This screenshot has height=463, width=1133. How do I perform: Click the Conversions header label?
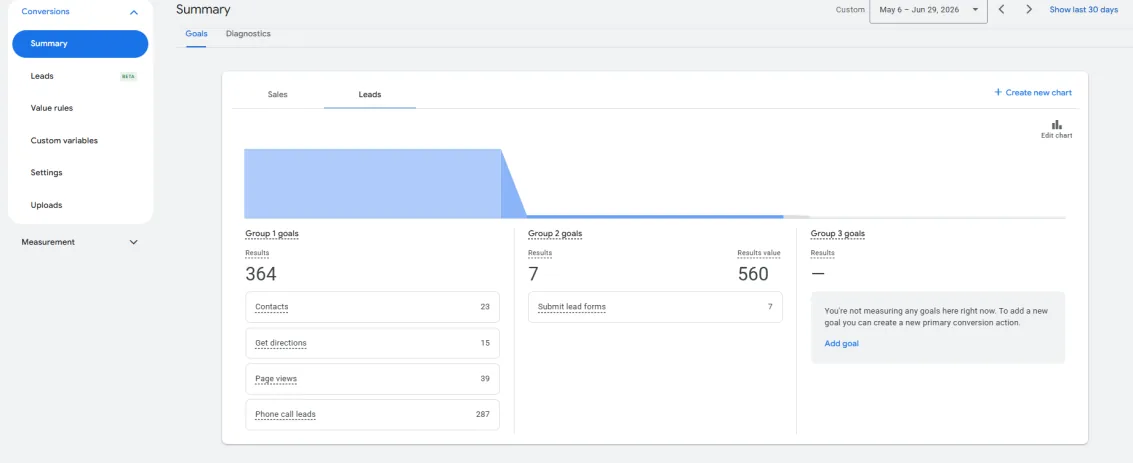46,12
